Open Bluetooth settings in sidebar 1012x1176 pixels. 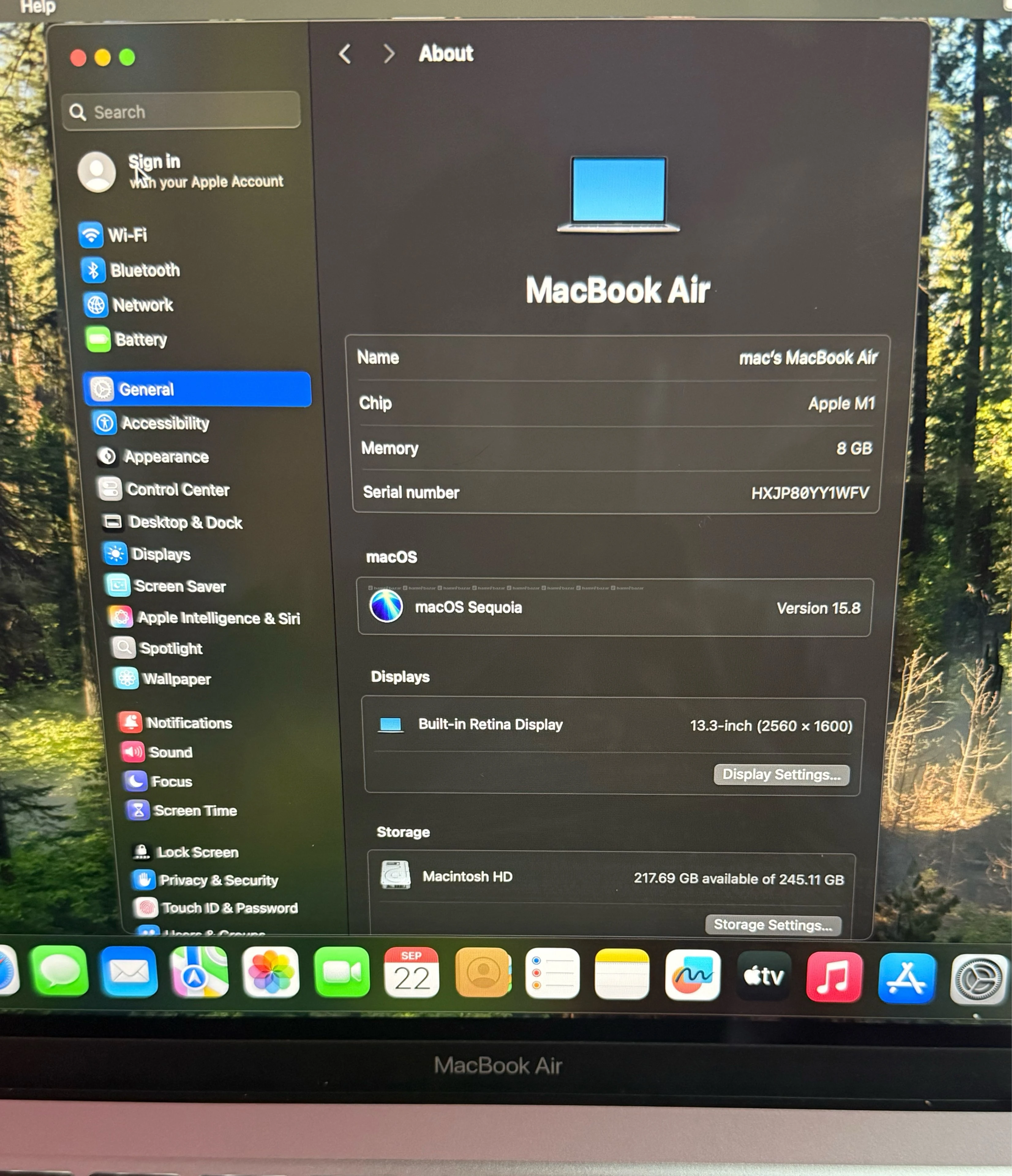click(x=130, y=270)
